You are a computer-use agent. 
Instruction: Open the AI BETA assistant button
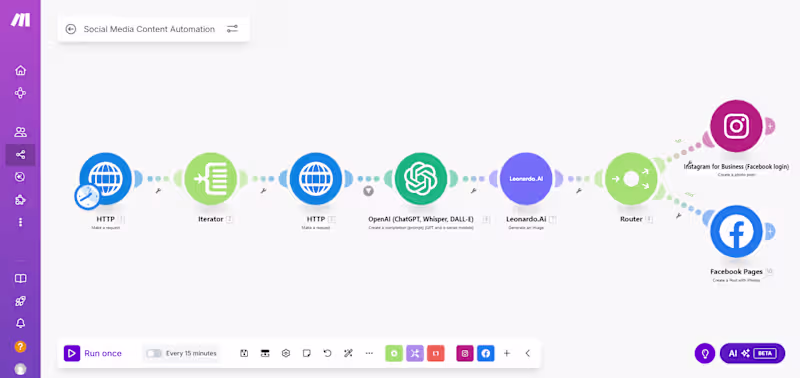tap(752, 353)
